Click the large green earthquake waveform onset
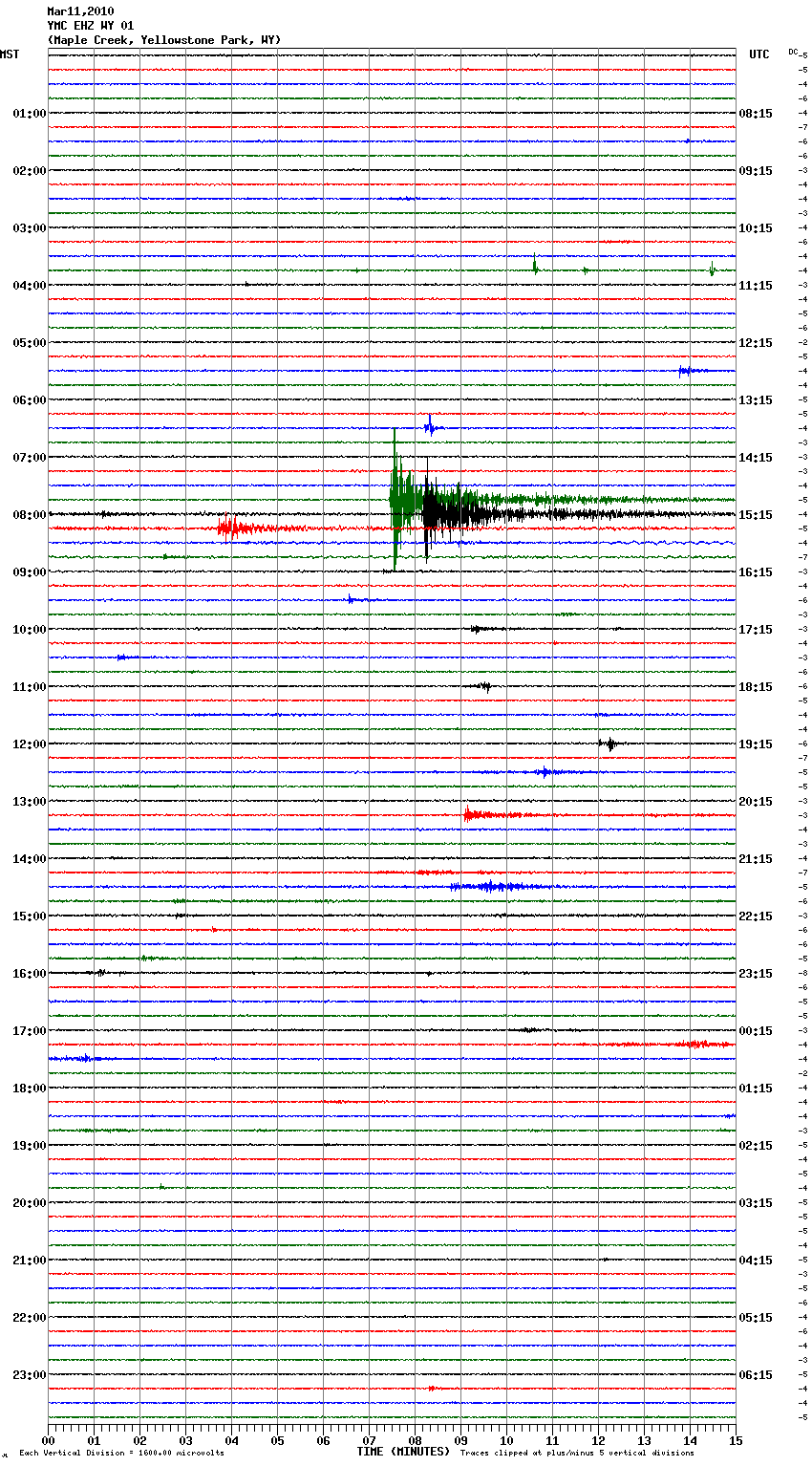 395,500
